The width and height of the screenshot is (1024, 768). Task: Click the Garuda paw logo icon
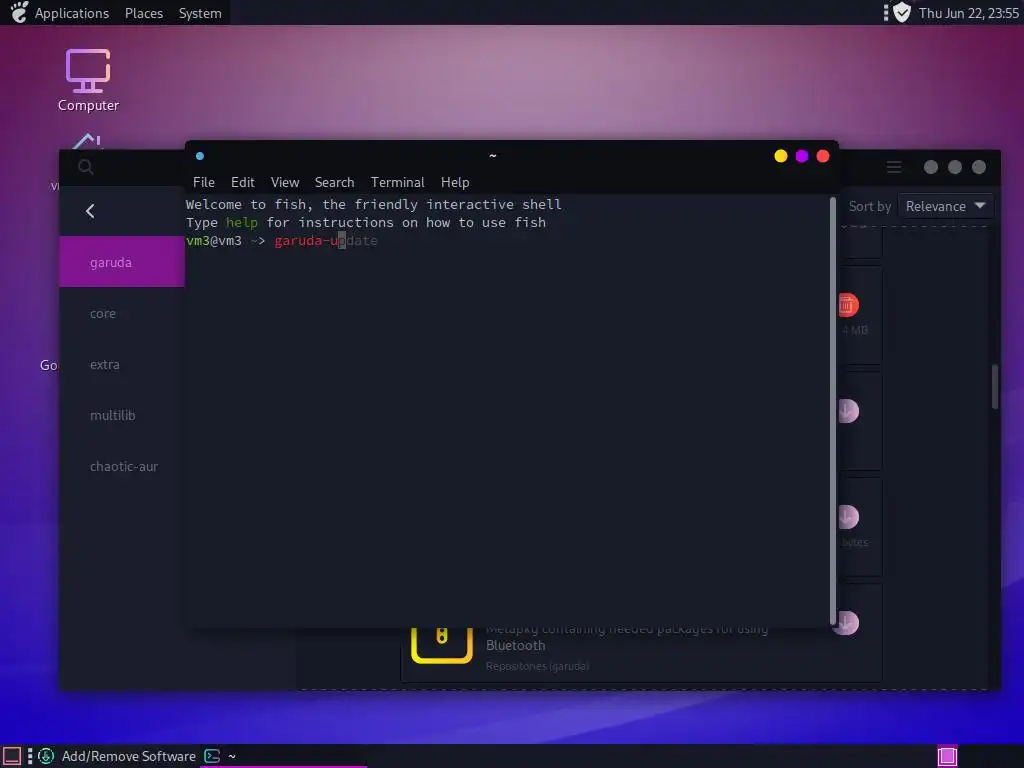[20, 12]
